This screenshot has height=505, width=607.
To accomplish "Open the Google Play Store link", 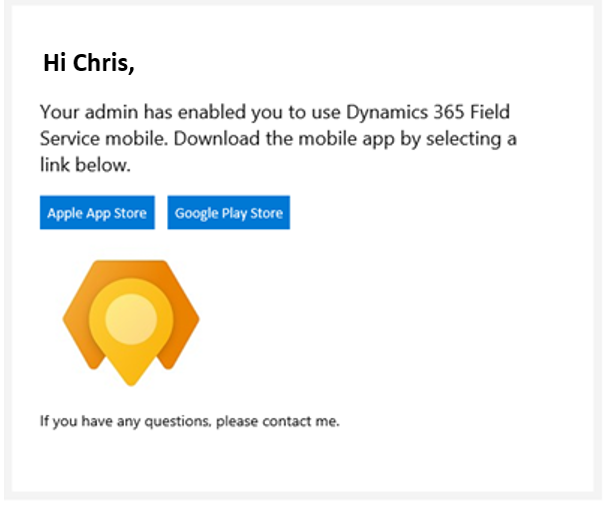I will tap(228, 213).
